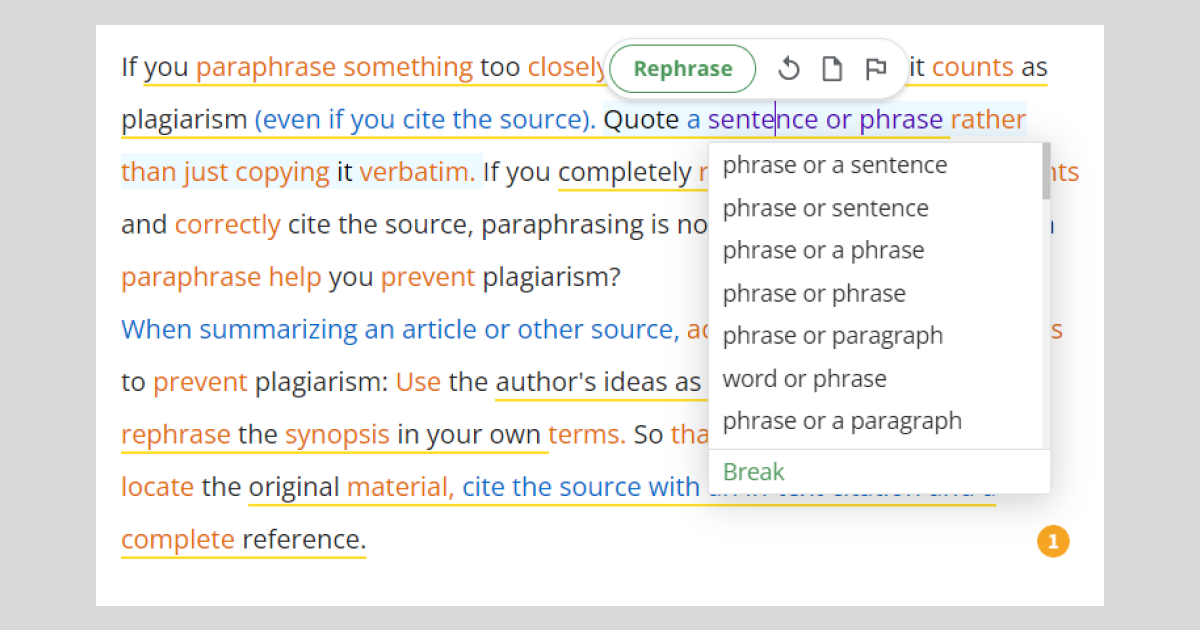Click the orange badge showing number 1
The height and width of the screenshot is (630, 1200).
[1053, 542]
